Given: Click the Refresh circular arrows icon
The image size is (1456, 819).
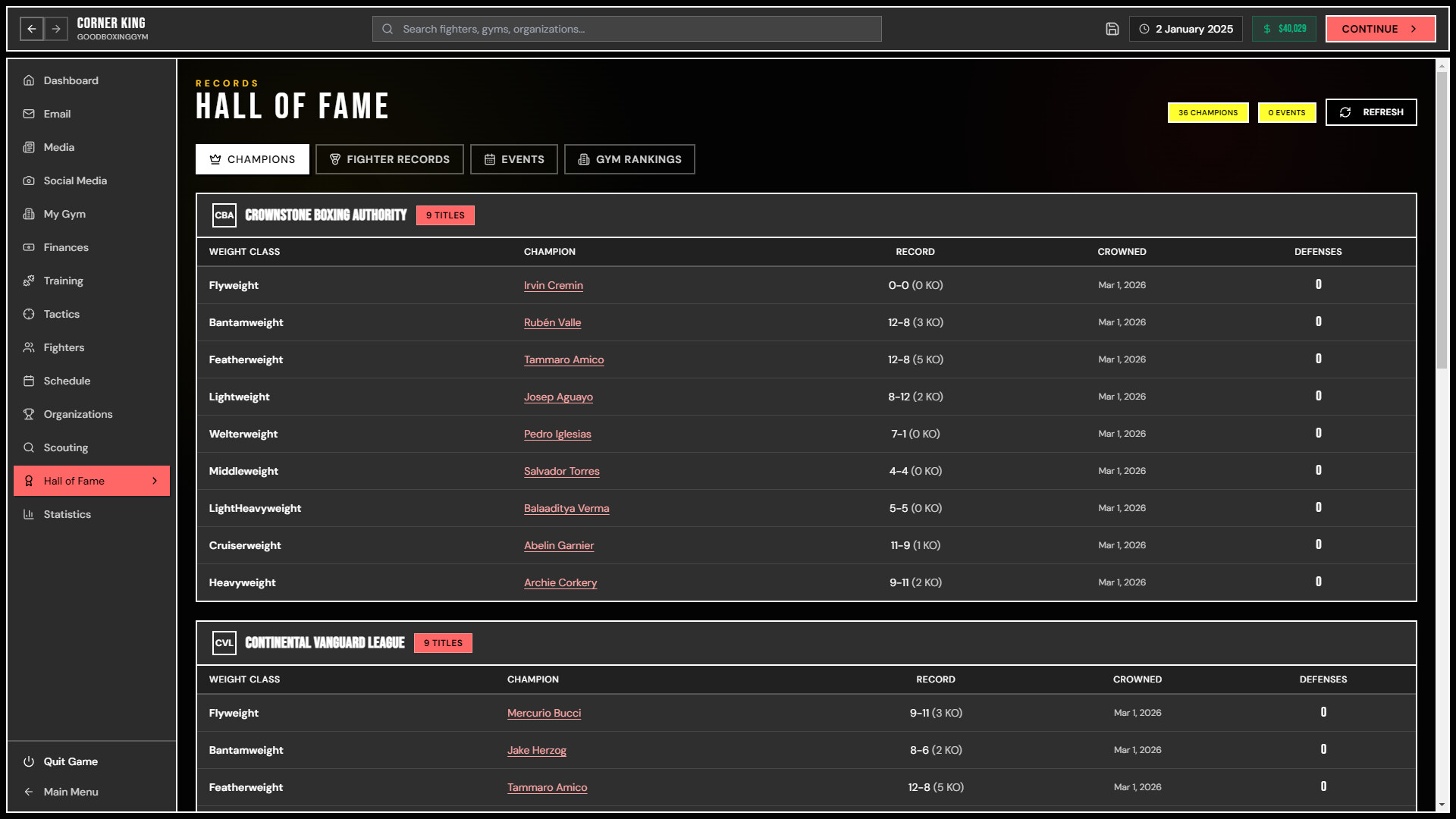Looking at the screenshot, I should coord(1346,112).
